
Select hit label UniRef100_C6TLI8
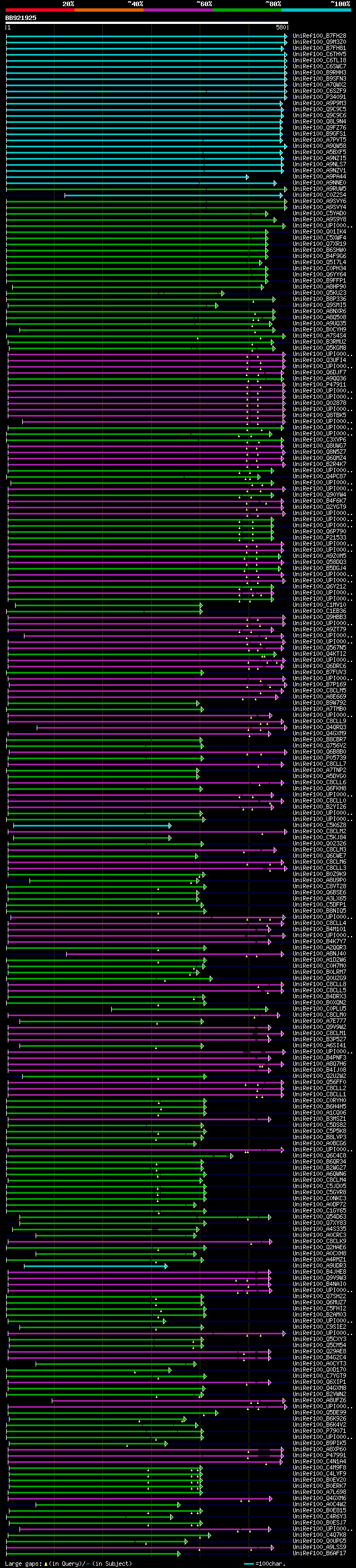[x=319, y=60]
